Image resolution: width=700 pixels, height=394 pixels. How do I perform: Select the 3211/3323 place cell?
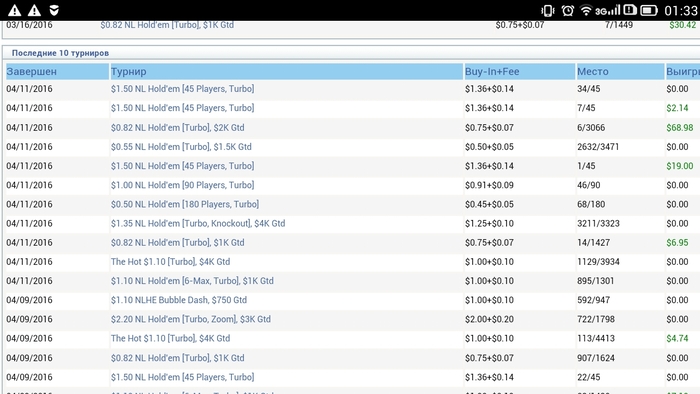[598, 224]
